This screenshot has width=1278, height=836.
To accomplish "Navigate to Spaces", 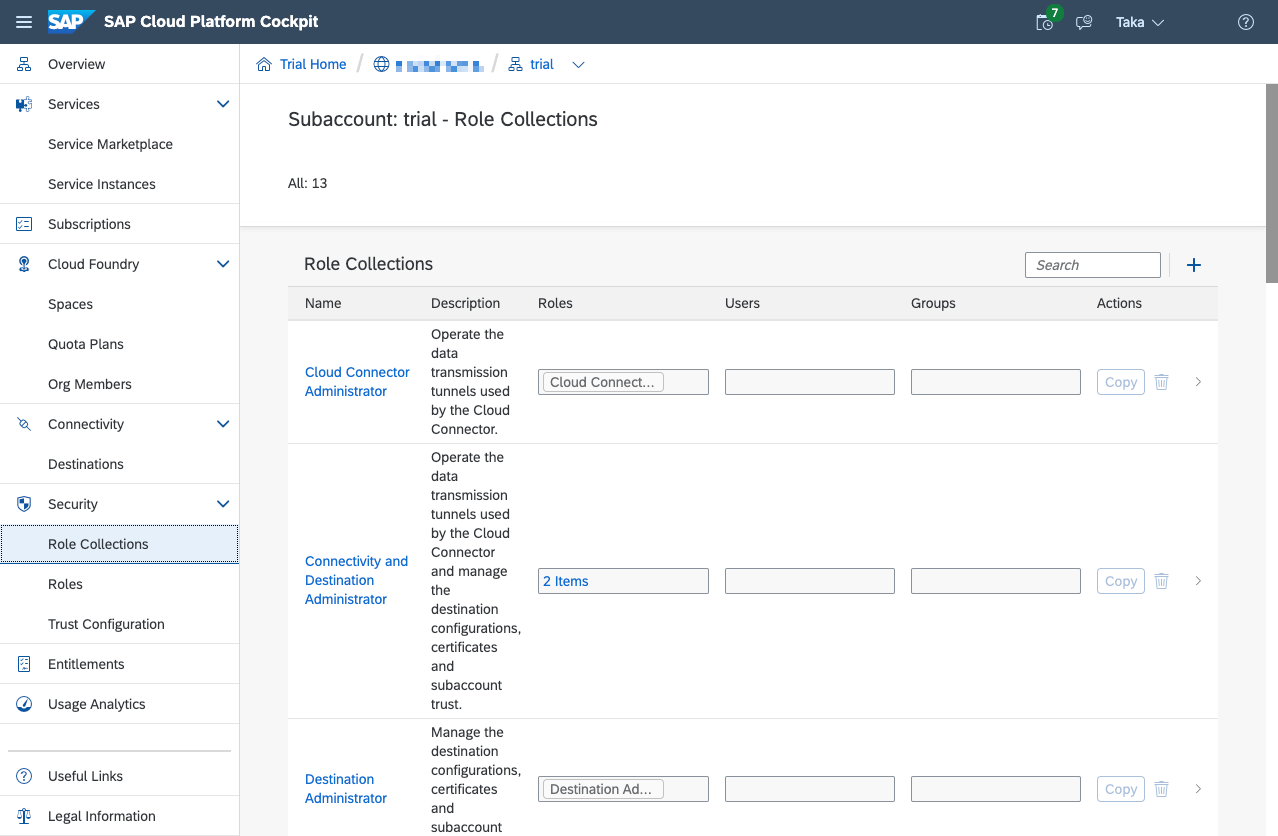I will coord(70,304).
